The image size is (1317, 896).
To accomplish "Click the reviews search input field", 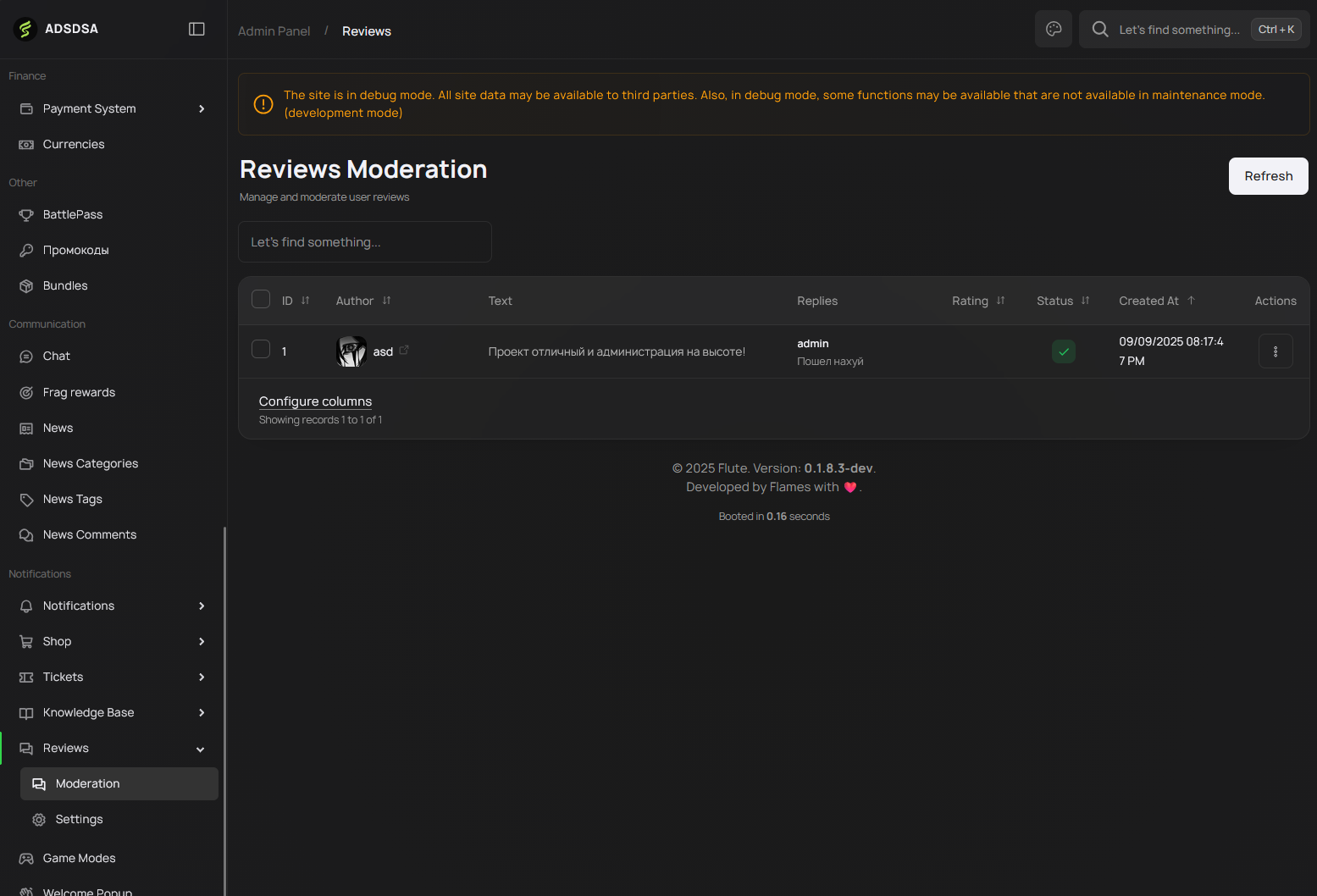I will pos(364,241).
